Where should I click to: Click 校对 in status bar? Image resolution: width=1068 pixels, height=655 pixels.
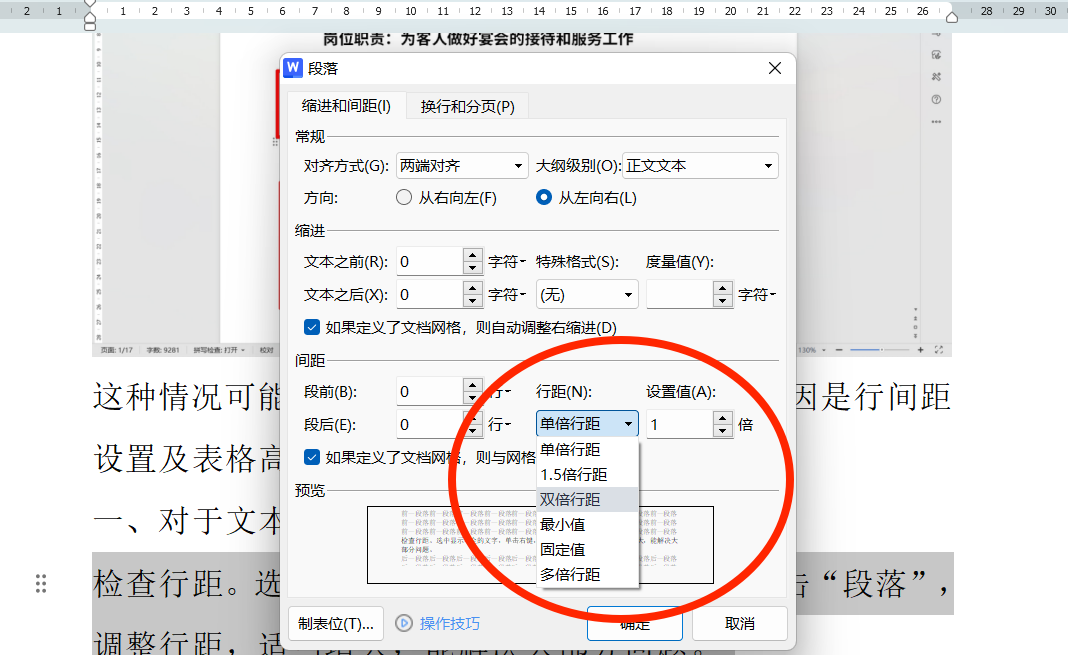point(266,350)
